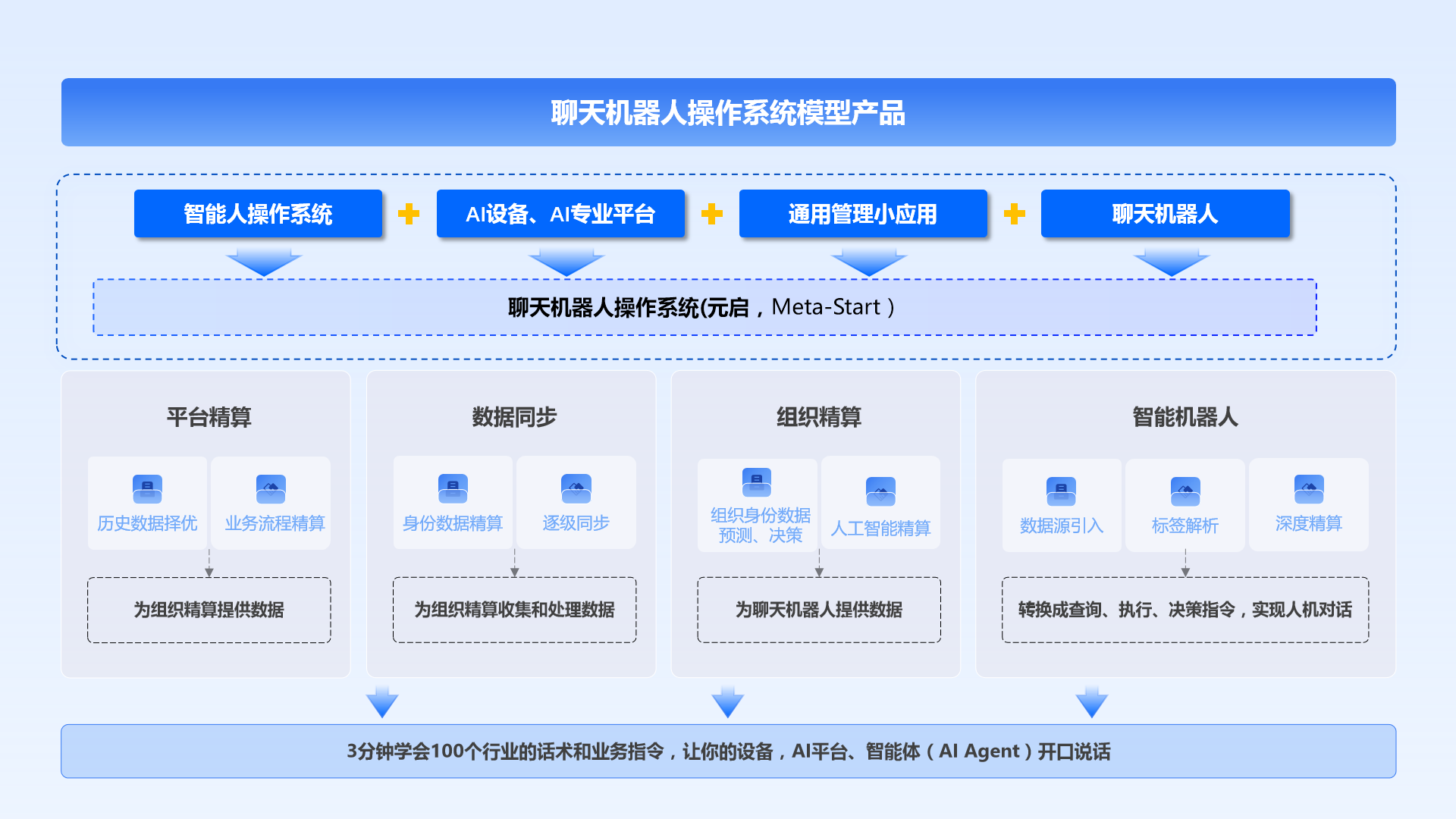
Task: Click the yellow plus after 智能人操作系统
Action: 409,214
